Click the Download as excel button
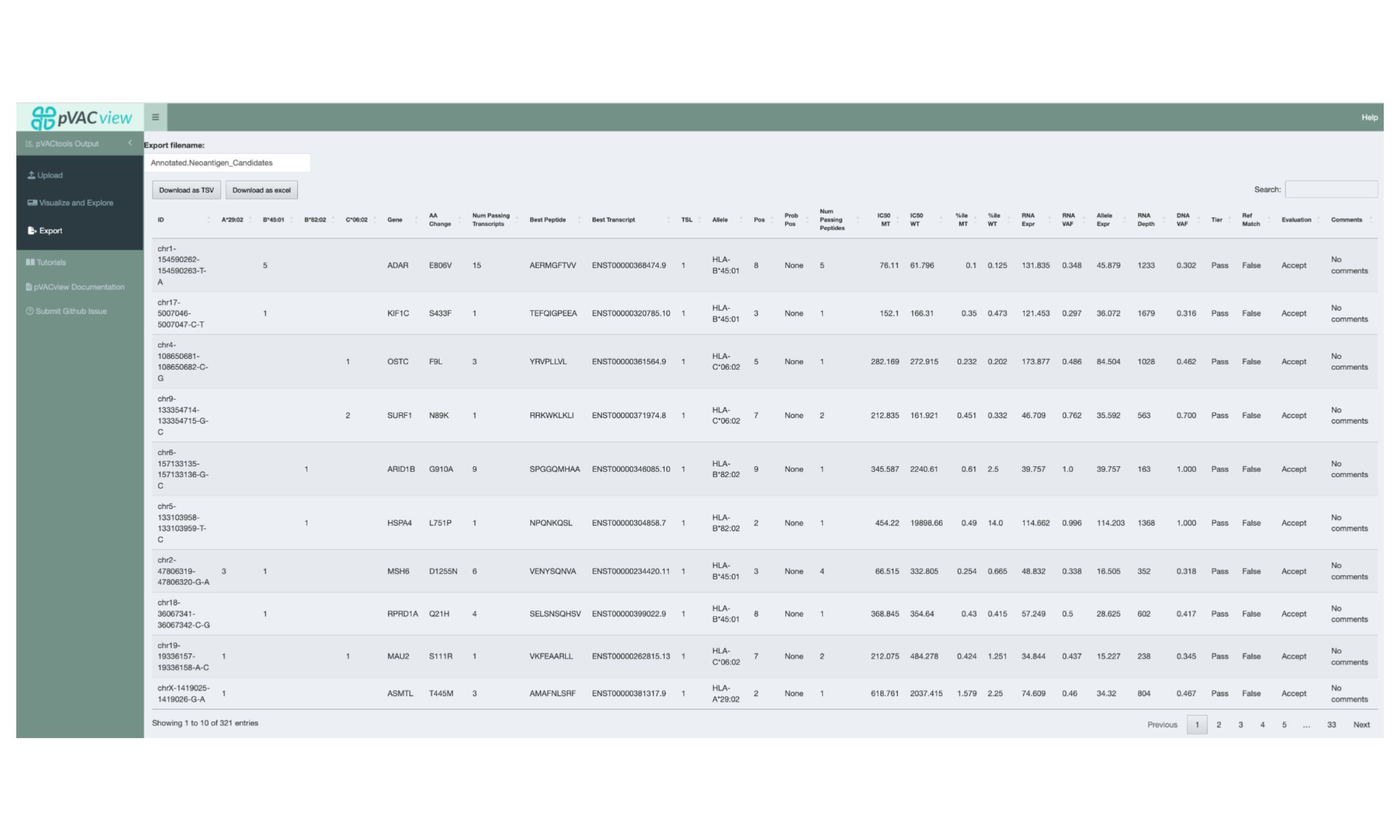The image size is (1400, 840). [x=262, y=190]
